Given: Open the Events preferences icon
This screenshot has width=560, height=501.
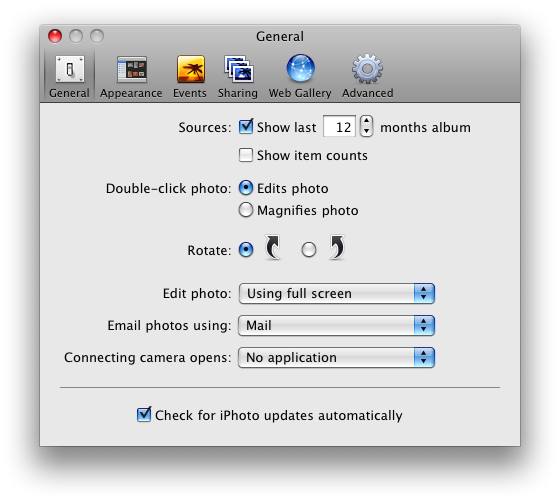Looking at the screenshot, I should (190, 69).
